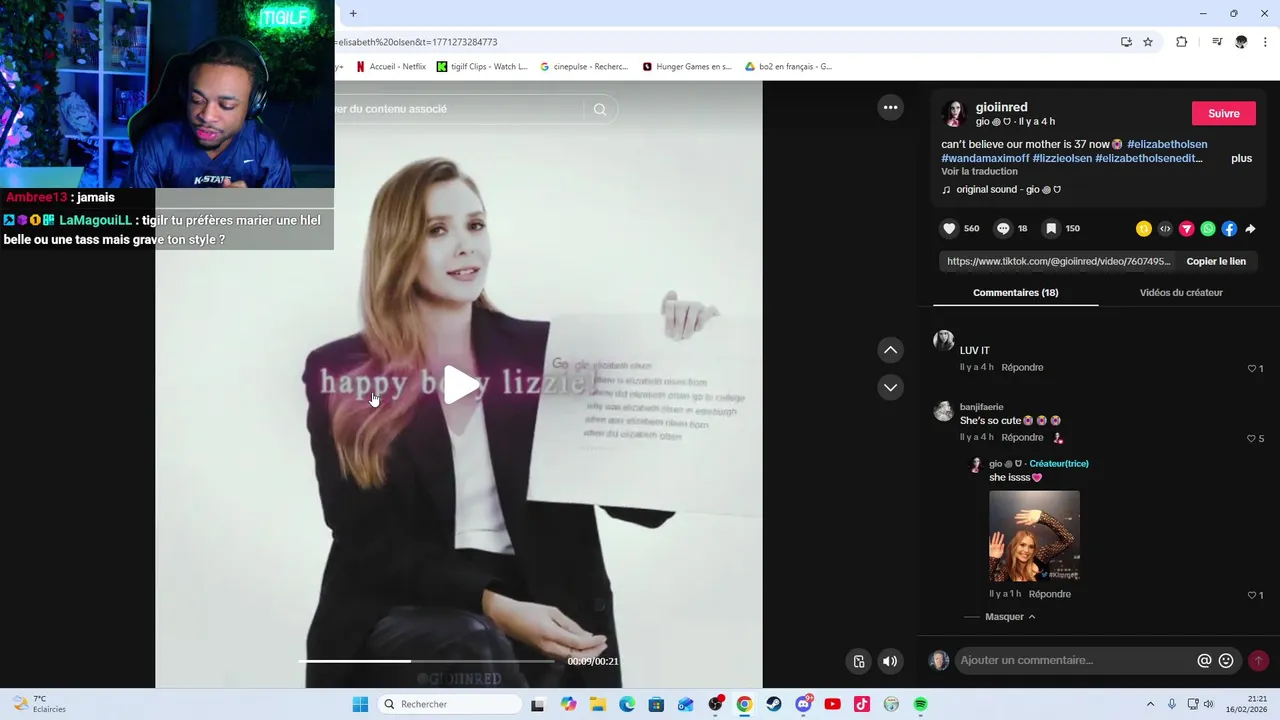Viewport: 1280px width, 720px height.
Task: Like the video with the heart icon
Action: [x=949, y=229]
